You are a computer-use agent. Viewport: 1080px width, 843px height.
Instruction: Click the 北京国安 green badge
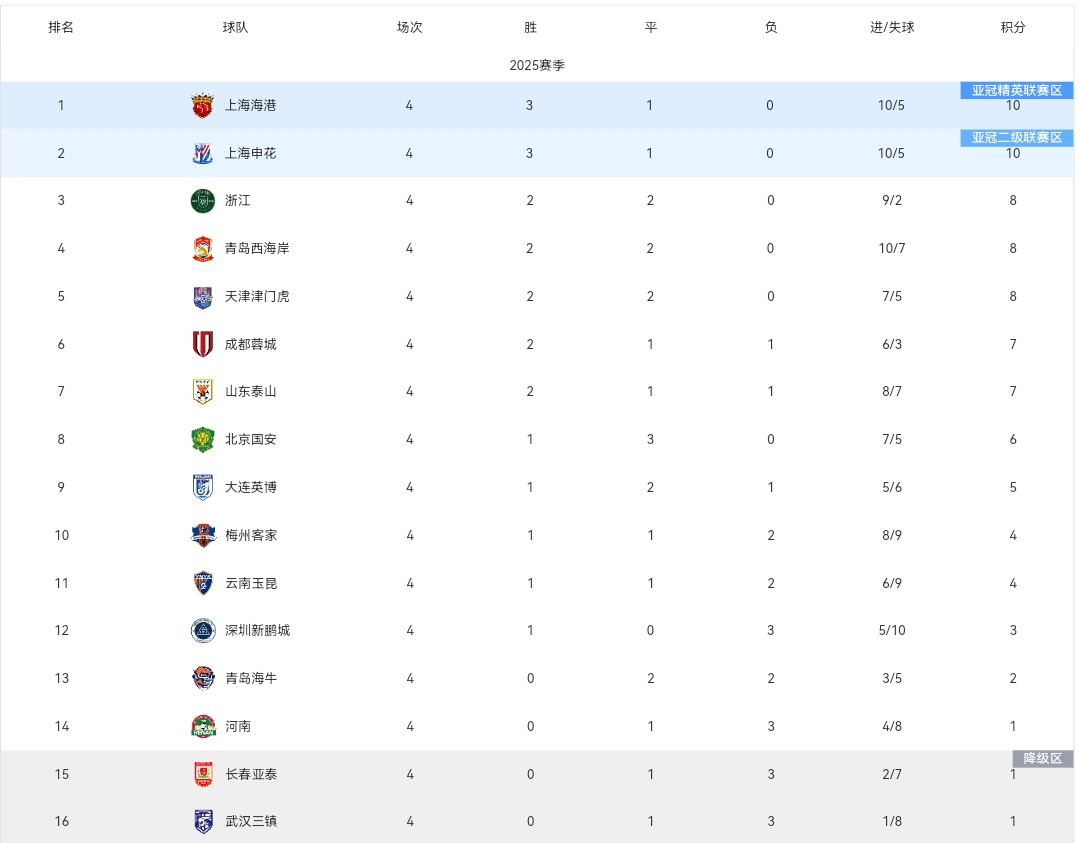coord(202,439)
